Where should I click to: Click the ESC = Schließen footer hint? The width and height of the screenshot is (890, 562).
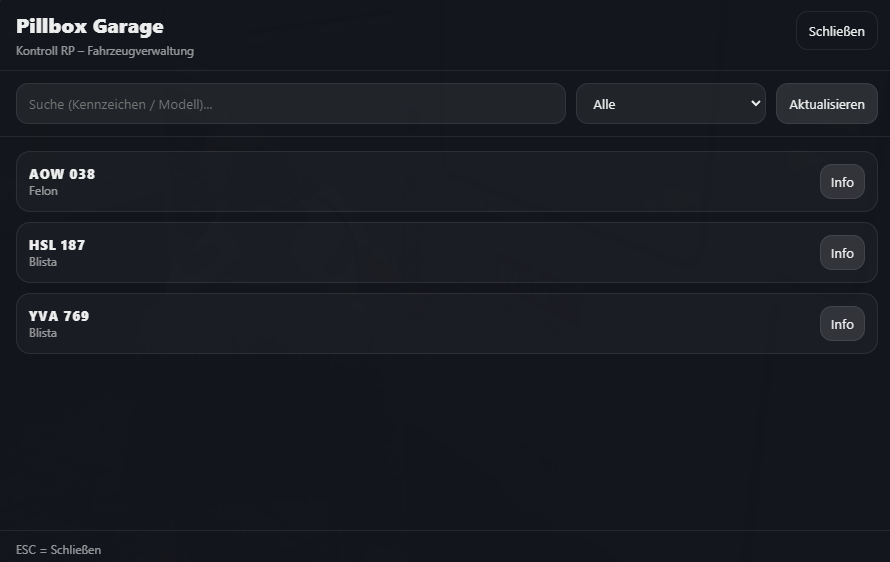pos(58,550)
